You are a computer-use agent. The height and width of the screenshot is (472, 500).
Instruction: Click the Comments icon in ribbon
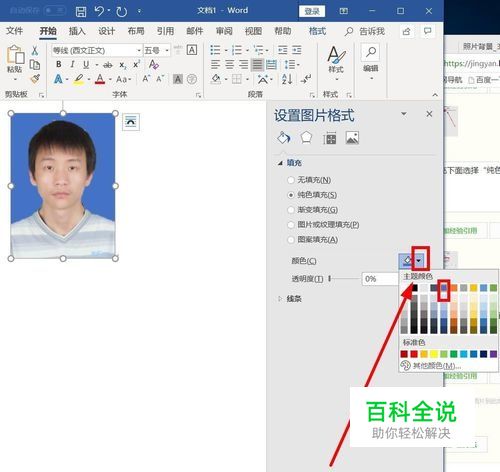tap(427, 31)
